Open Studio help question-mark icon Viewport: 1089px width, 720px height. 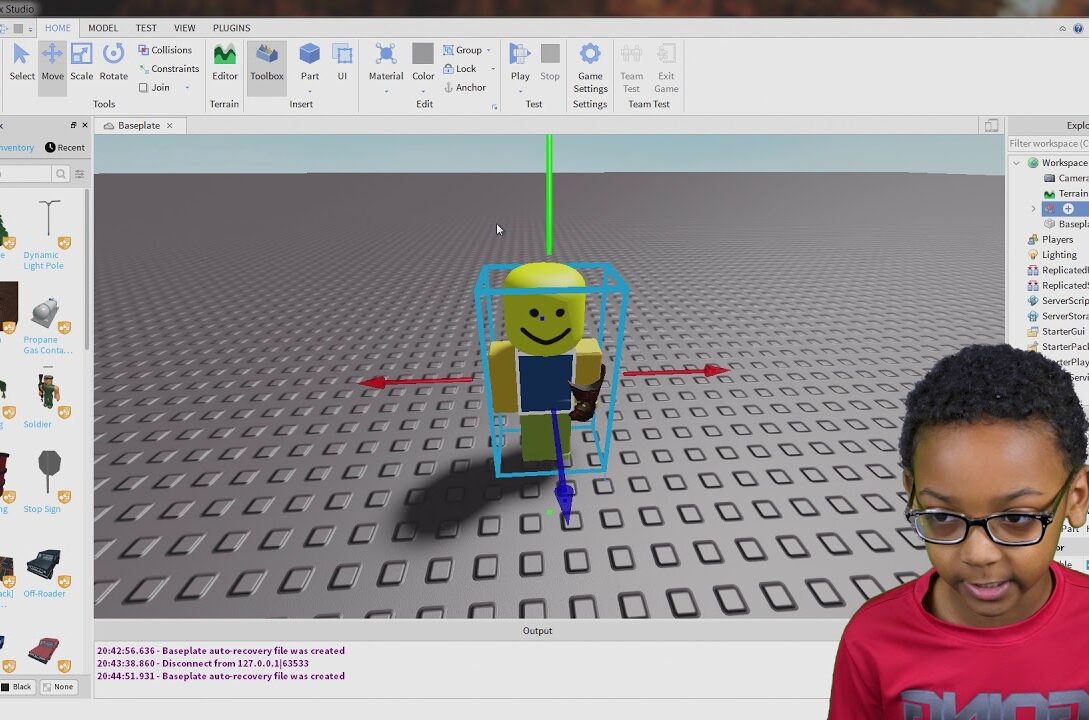coord(1078,28)
